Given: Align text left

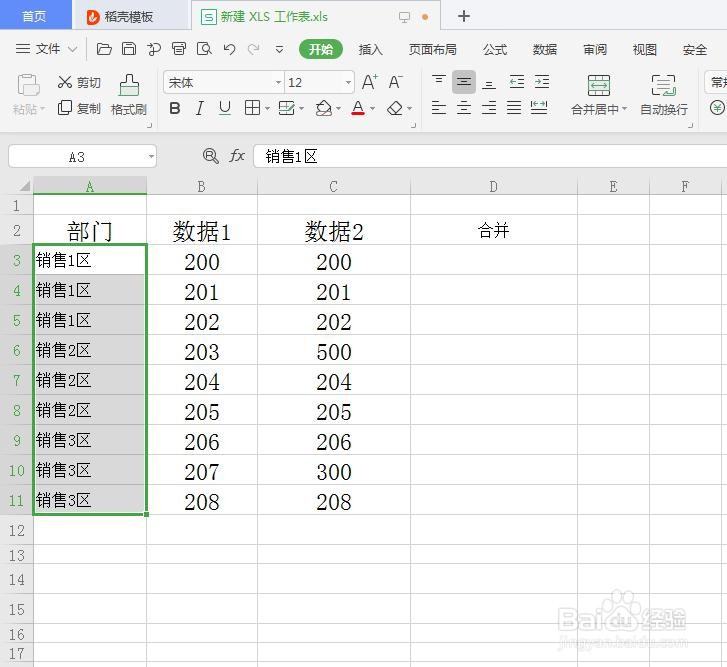Looking at the screenshot, I should pyautogui.click(x=439, y=108).
